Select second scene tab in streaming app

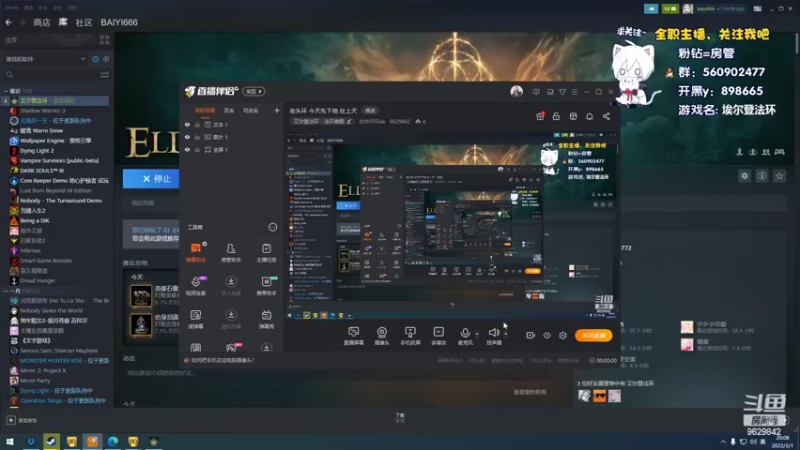click(x=229, y=110)
